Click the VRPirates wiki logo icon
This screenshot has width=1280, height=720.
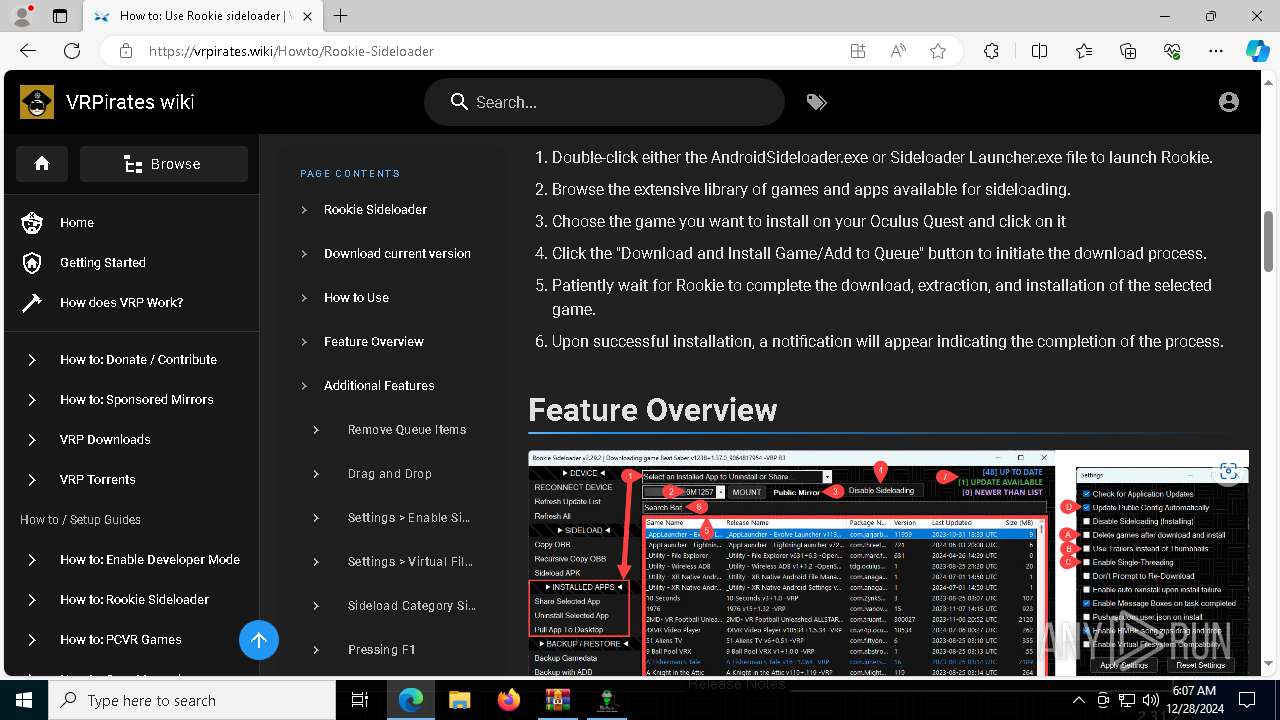[x=37, y=102]
